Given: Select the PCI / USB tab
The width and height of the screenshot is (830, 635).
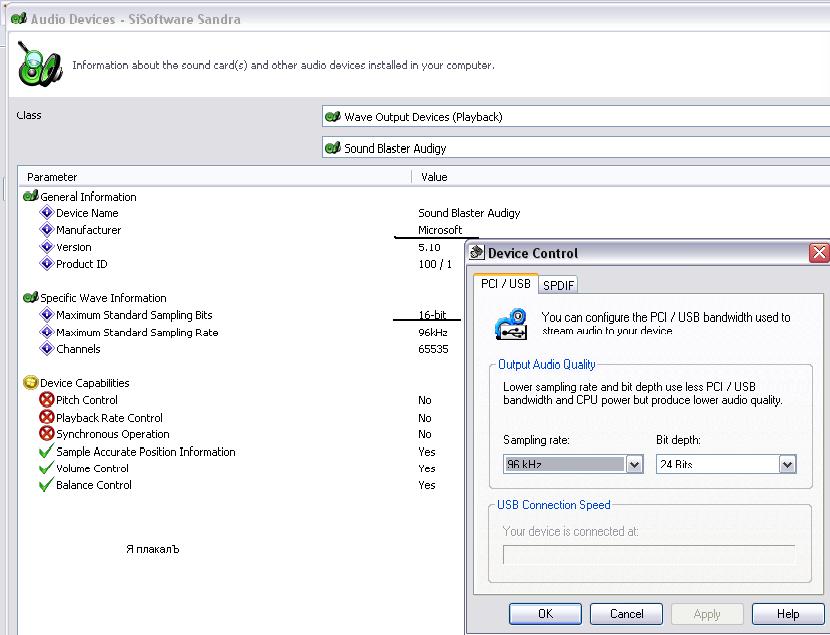Looking at the screenshot, I should click(505, 283).
